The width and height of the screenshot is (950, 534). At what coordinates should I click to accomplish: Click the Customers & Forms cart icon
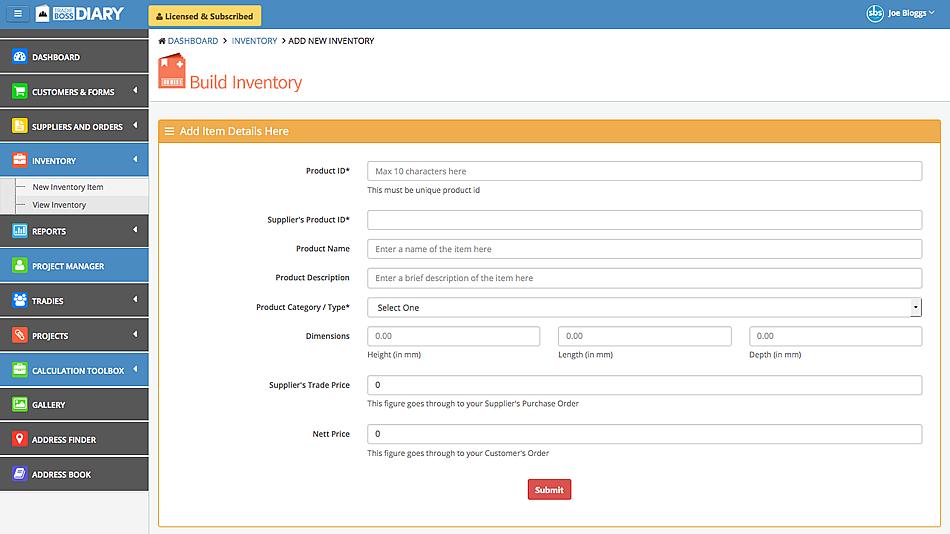point(19,92)
